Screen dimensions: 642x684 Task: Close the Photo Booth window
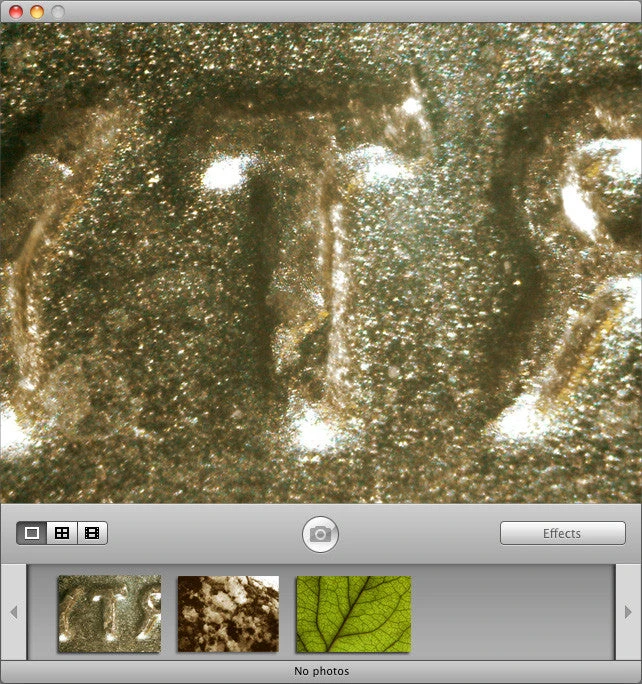pos(16,12)
